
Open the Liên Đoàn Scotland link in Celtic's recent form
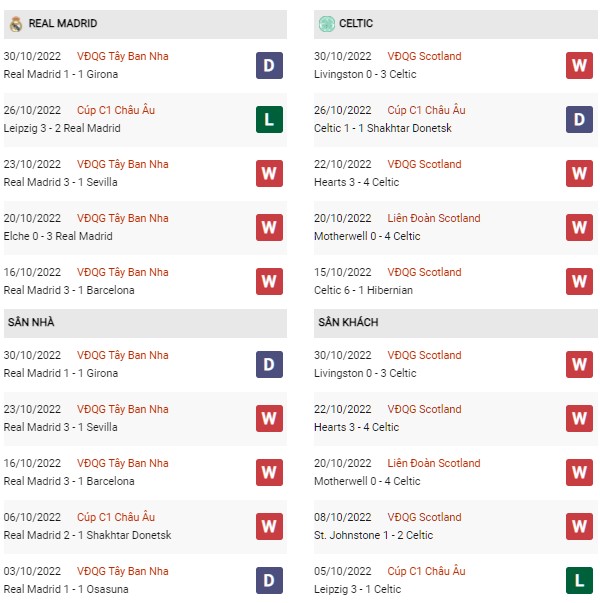[434, 218]
